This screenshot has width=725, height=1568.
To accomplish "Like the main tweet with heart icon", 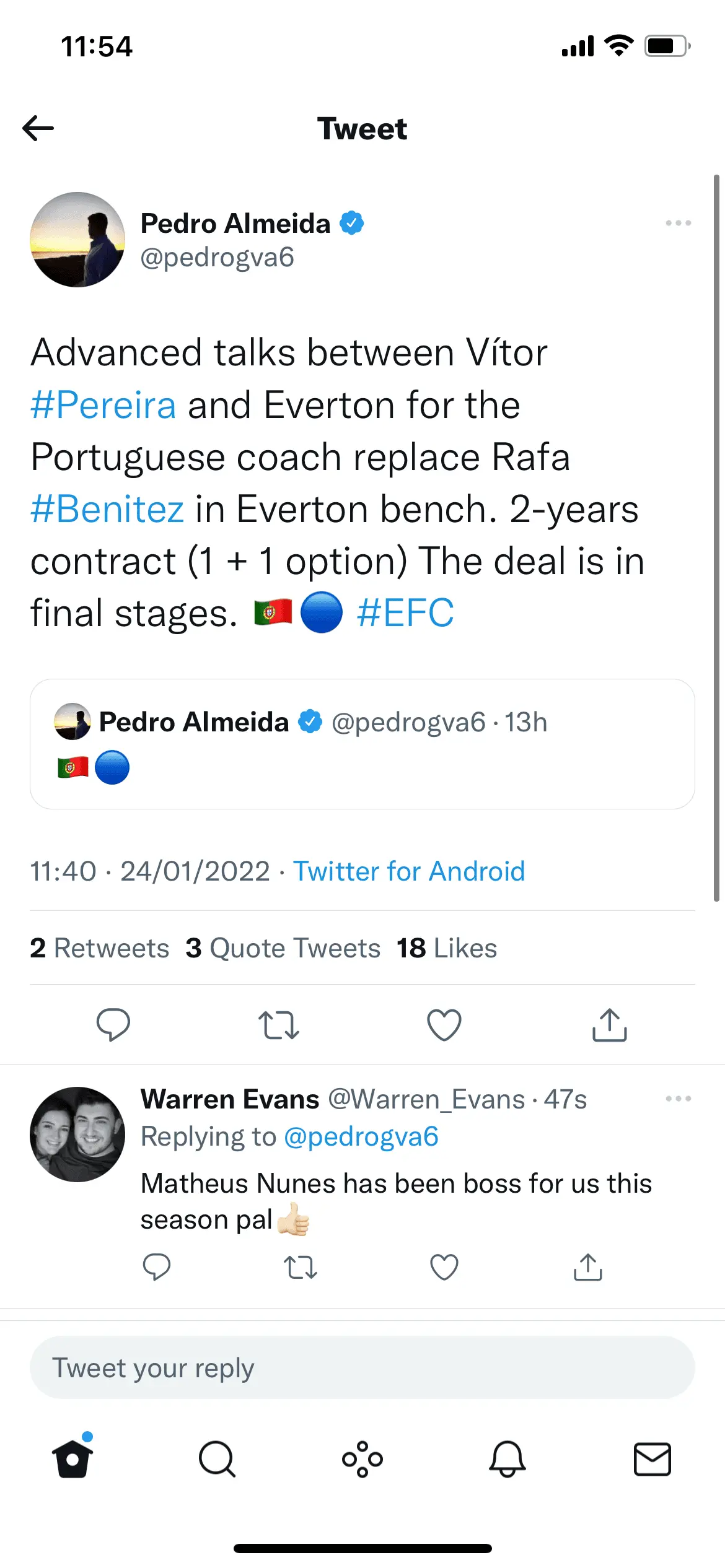I will click(x=444, y=1025).
